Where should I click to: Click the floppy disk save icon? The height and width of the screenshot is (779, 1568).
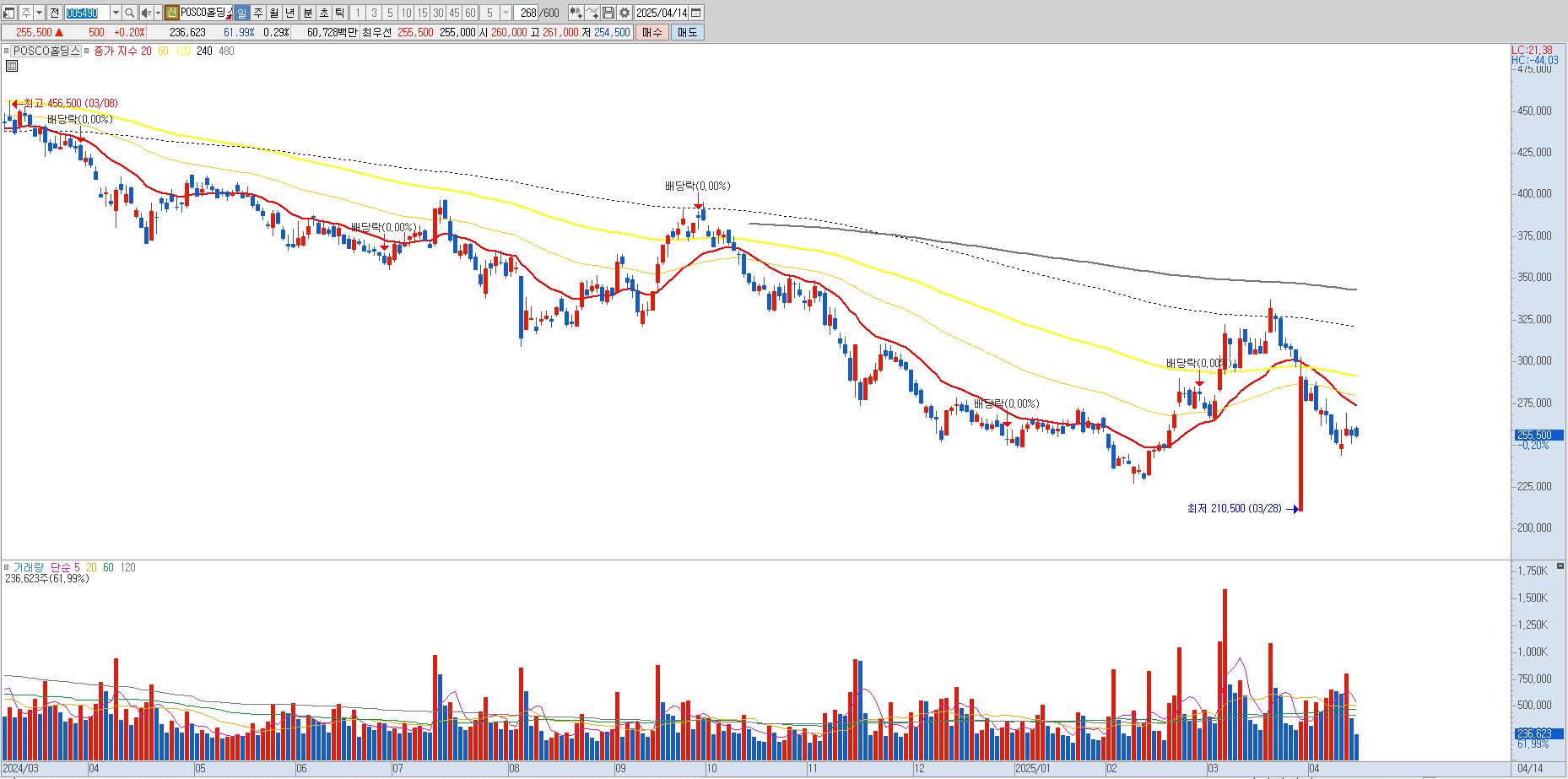tap(608, 13)
